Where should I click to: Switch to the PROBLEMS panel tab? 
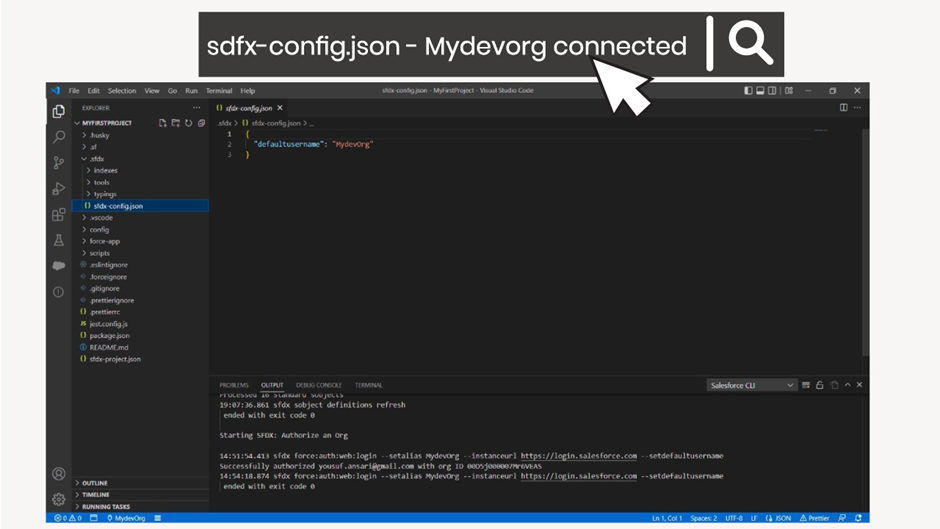(234, 385)
